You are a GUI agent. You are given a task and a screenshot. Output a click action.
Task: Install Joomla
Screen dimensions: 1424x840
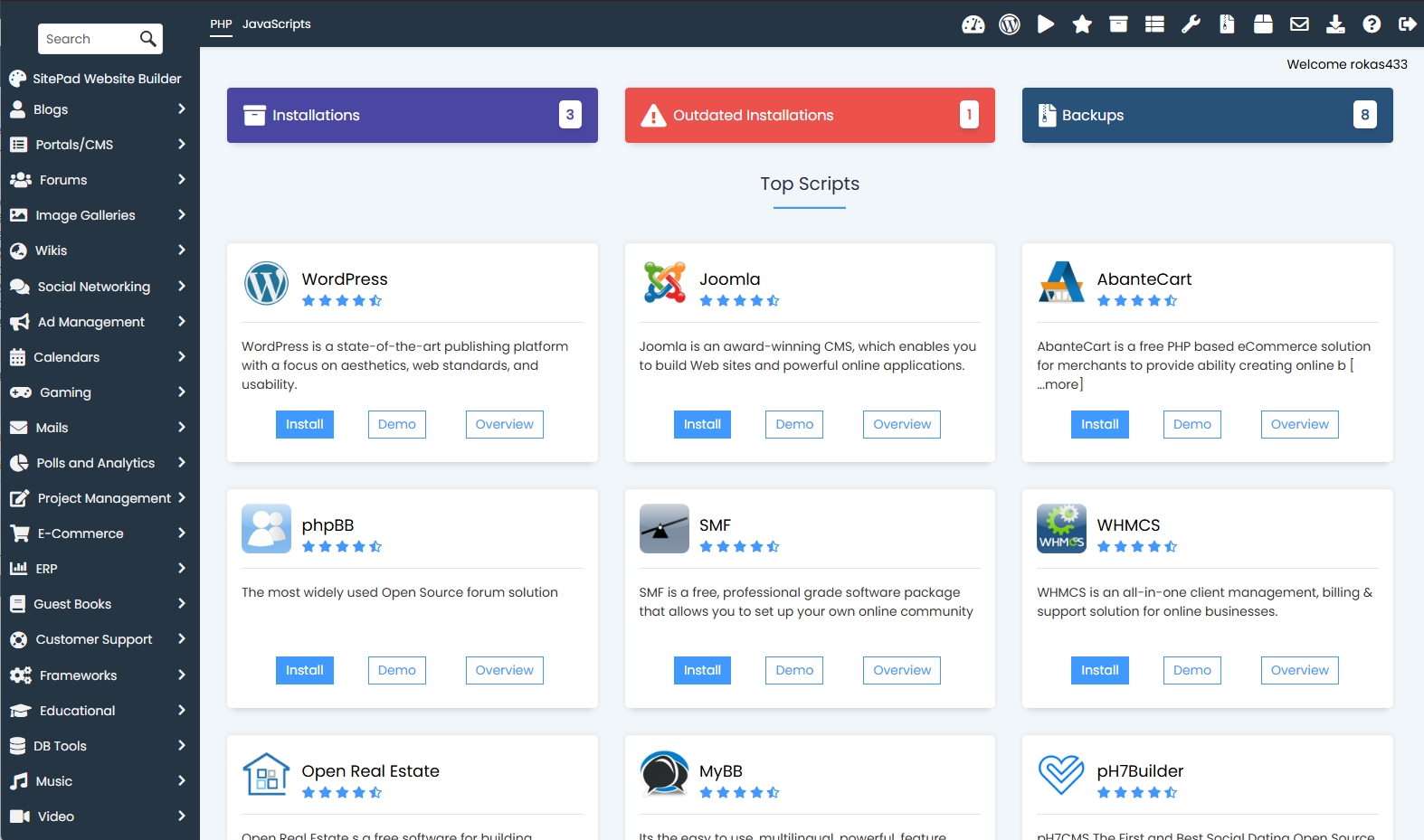[x=702, y=424]
